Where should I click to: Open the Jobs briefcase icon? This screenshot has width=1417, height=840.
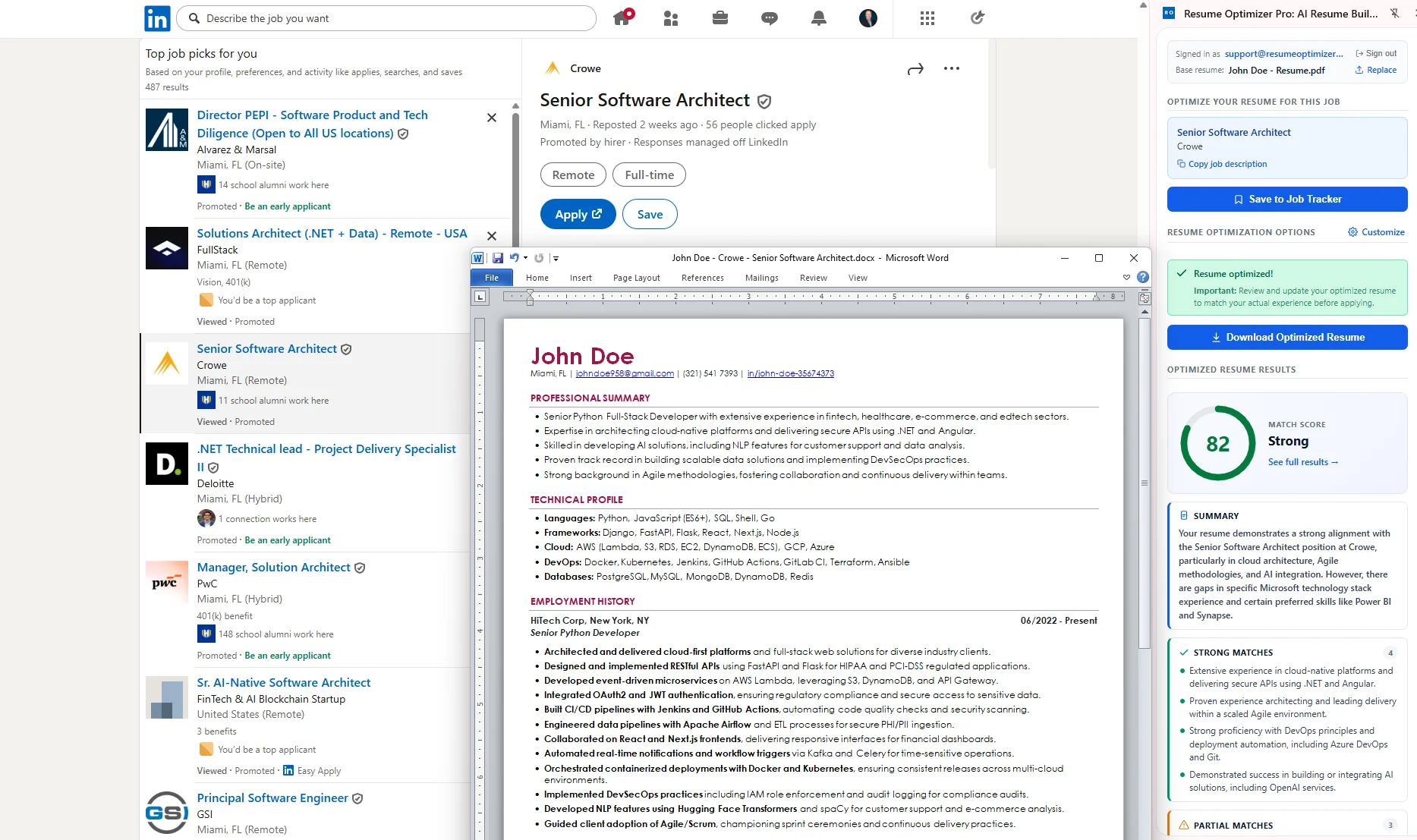coord(720,17)
